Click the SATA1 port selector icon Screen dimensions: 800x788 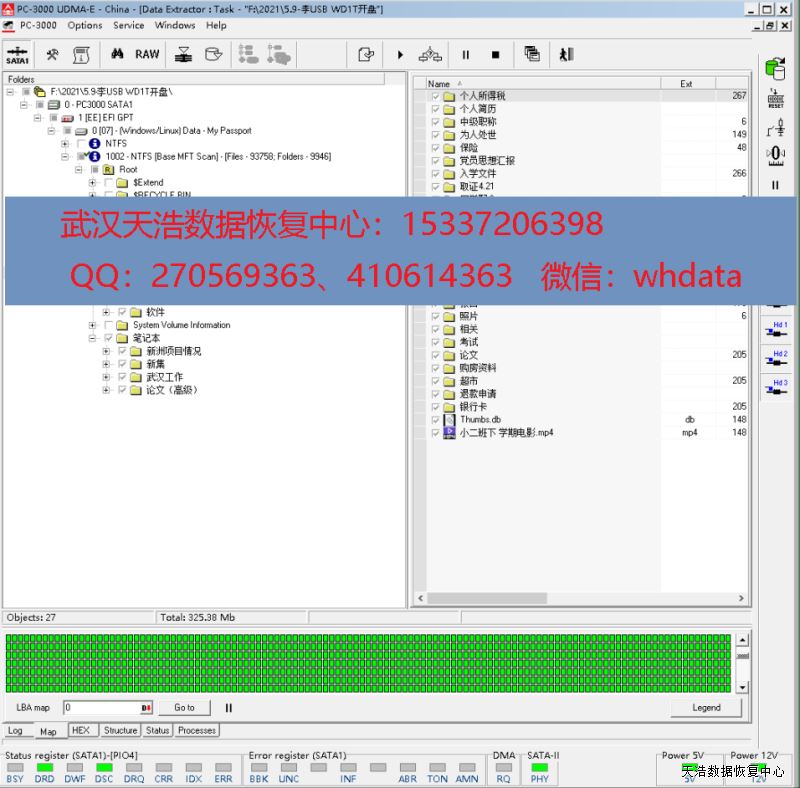point(17,55)
